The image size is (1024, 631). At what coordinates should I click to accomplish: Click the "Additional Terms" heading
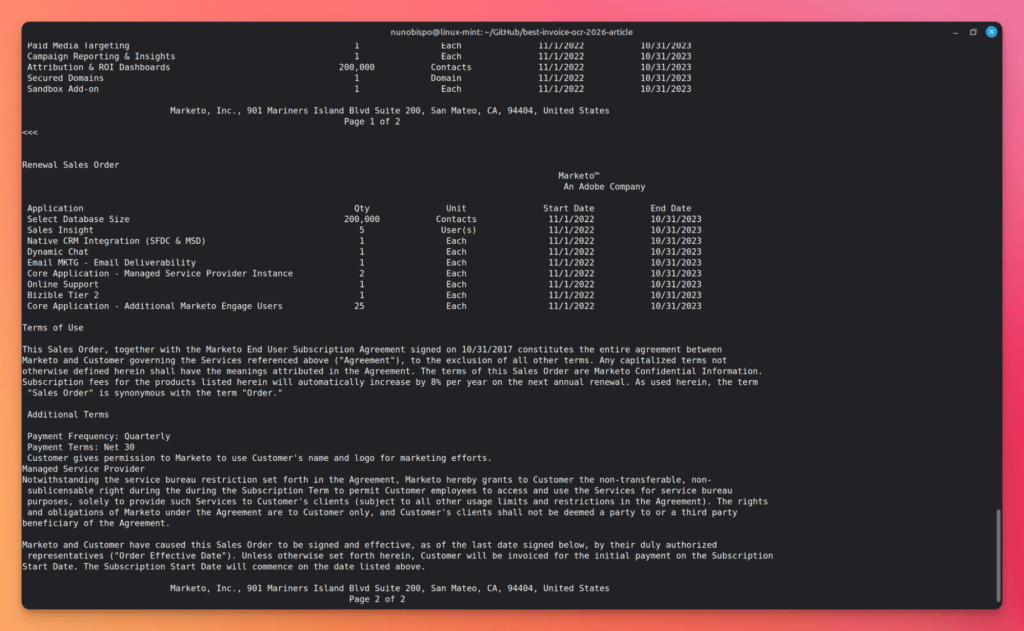pos(68,415)
